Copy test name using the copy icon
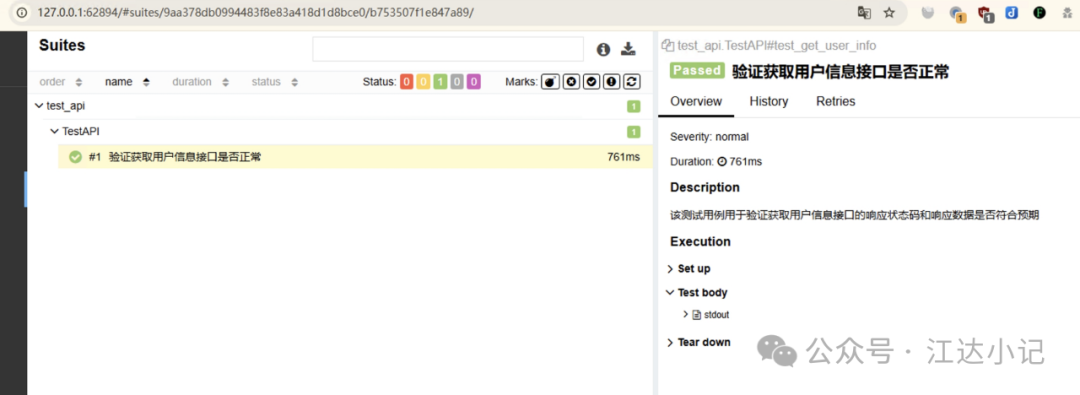1080x395 pixels. click(667, 45)
